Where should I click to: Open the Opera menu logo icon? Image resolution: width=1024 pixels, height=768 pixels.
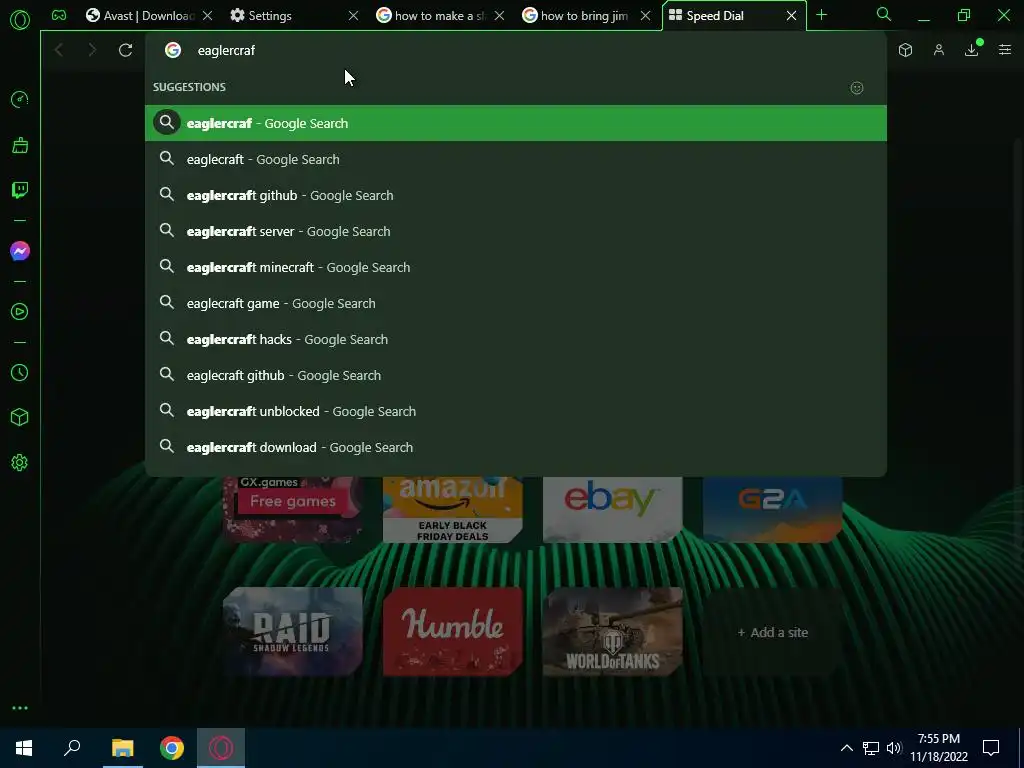click(x=20, y=20)
